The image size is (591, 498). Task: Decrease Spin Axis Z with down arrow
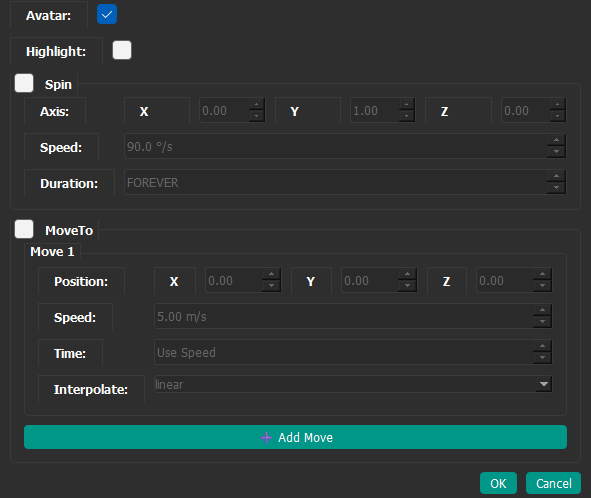pos(557,116)
